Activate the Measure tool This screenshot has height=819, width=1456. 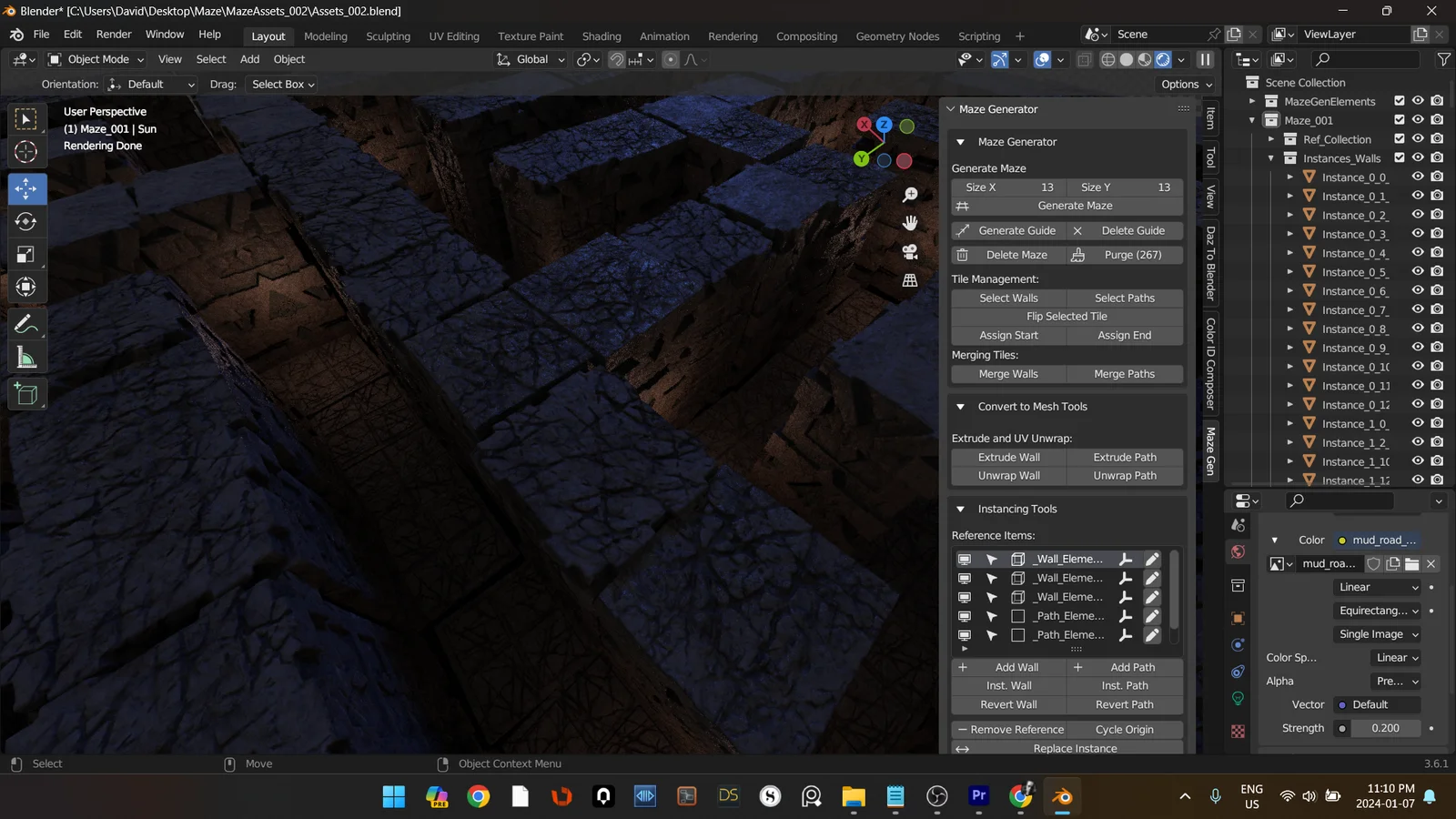(25, 358)
